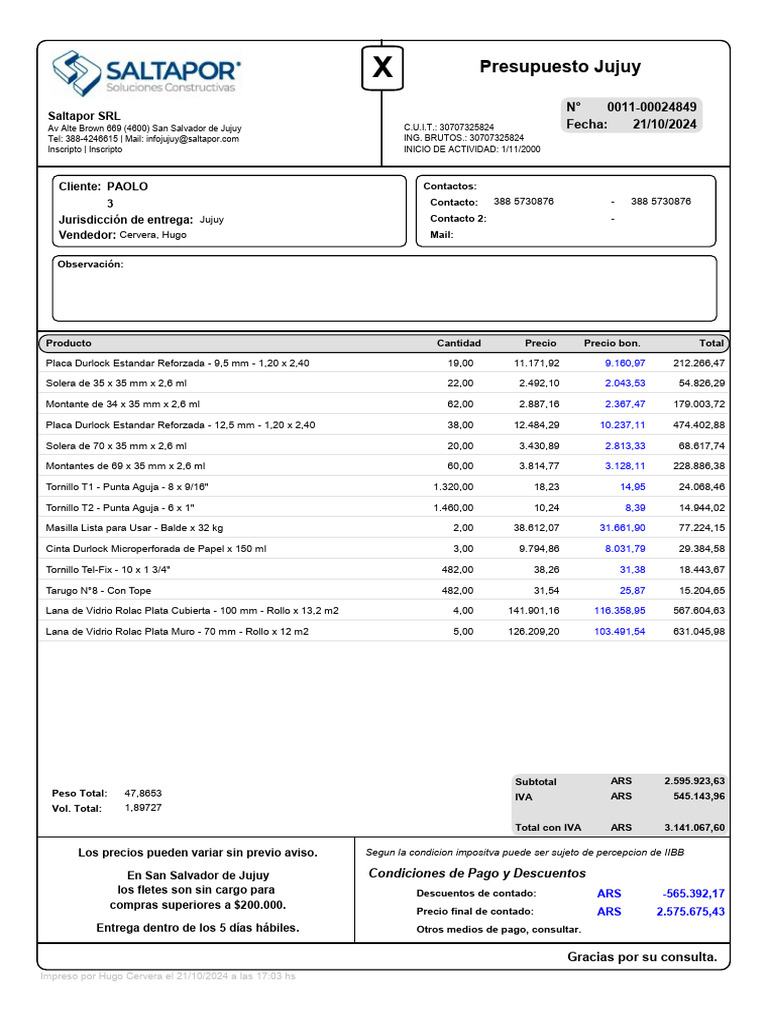Select Entrega dentro de los 5 días hábiles
Screen dimensions: 768x1024
pos(198,928)
